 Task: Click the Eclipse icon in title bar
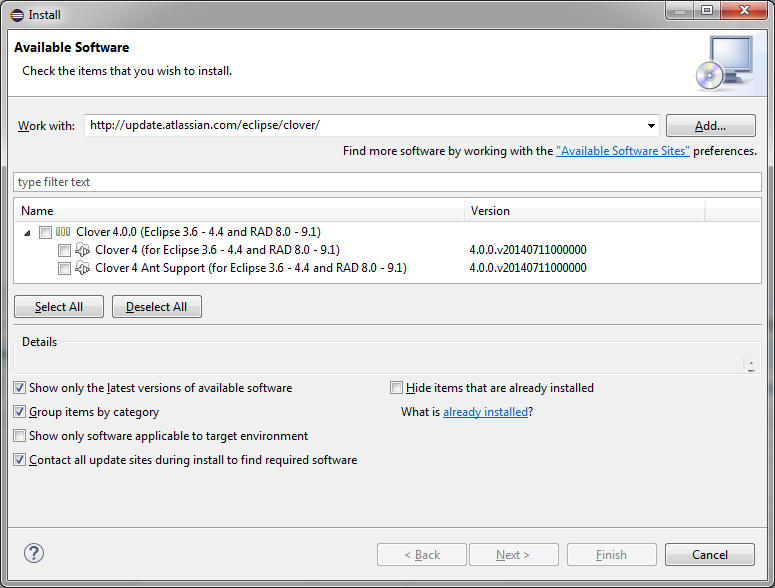[14, 15]
